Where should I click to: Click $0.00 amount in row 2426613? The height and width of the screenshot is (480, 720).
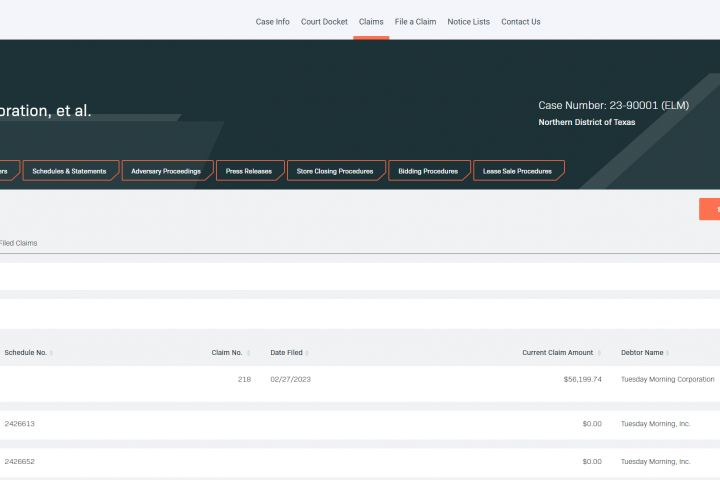pyautogui.click(x=592, y=424)
